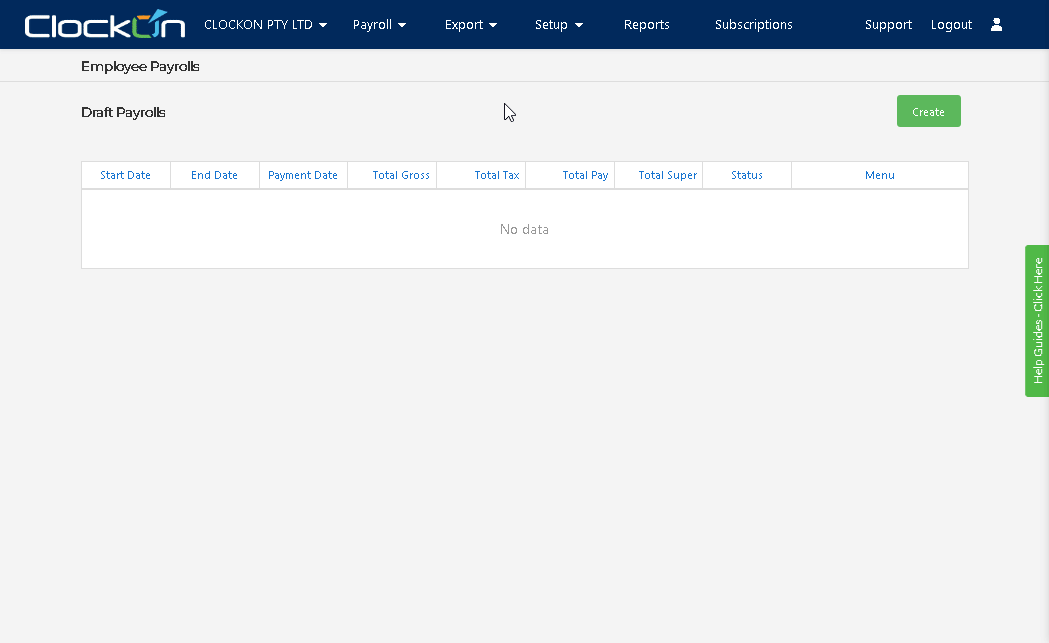
Task: Open the user profile icon menu
Action: (996, 24)
